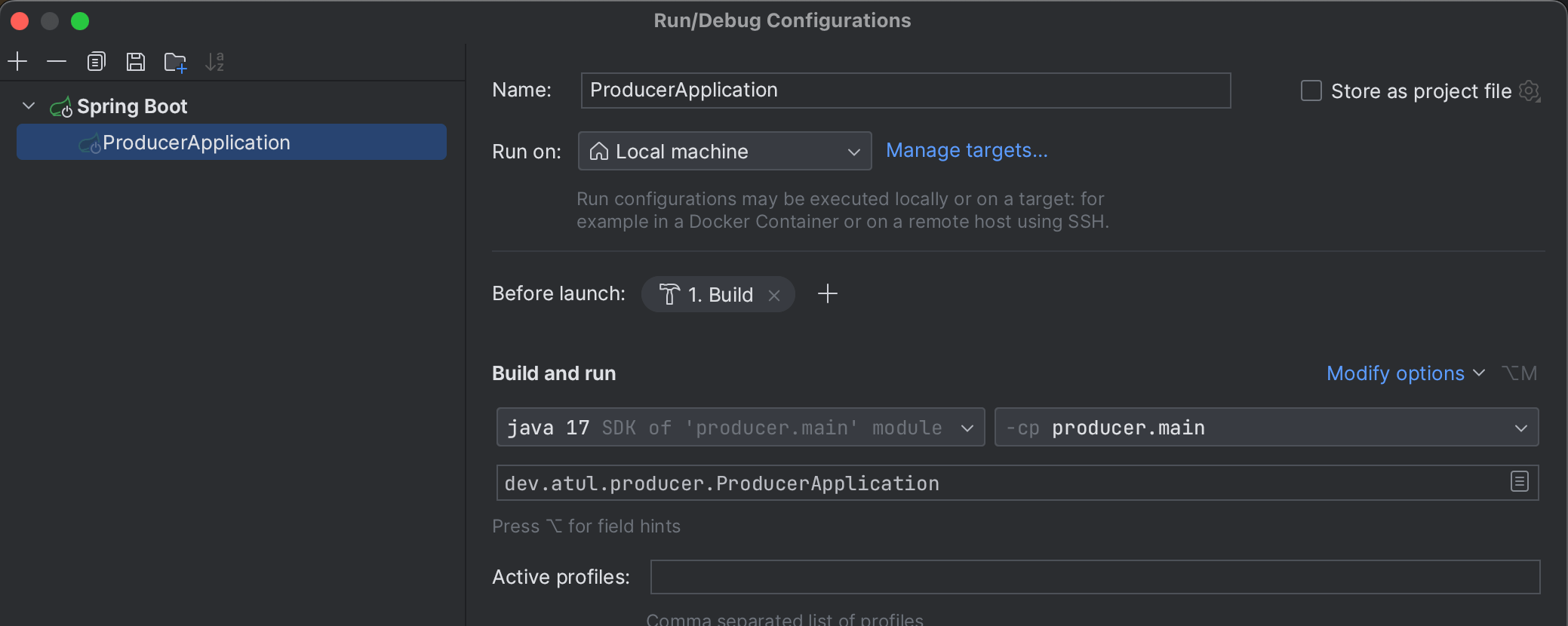Sort configurations alphabetically
This screenshot has height=626, width=1568.
point(215,62)
